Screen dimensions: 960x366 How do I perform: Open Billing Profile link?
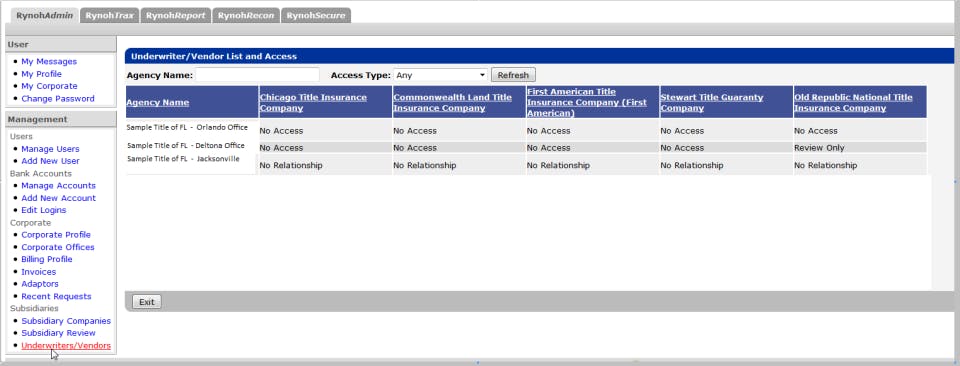pyautogui.click(x=47, y=260)
